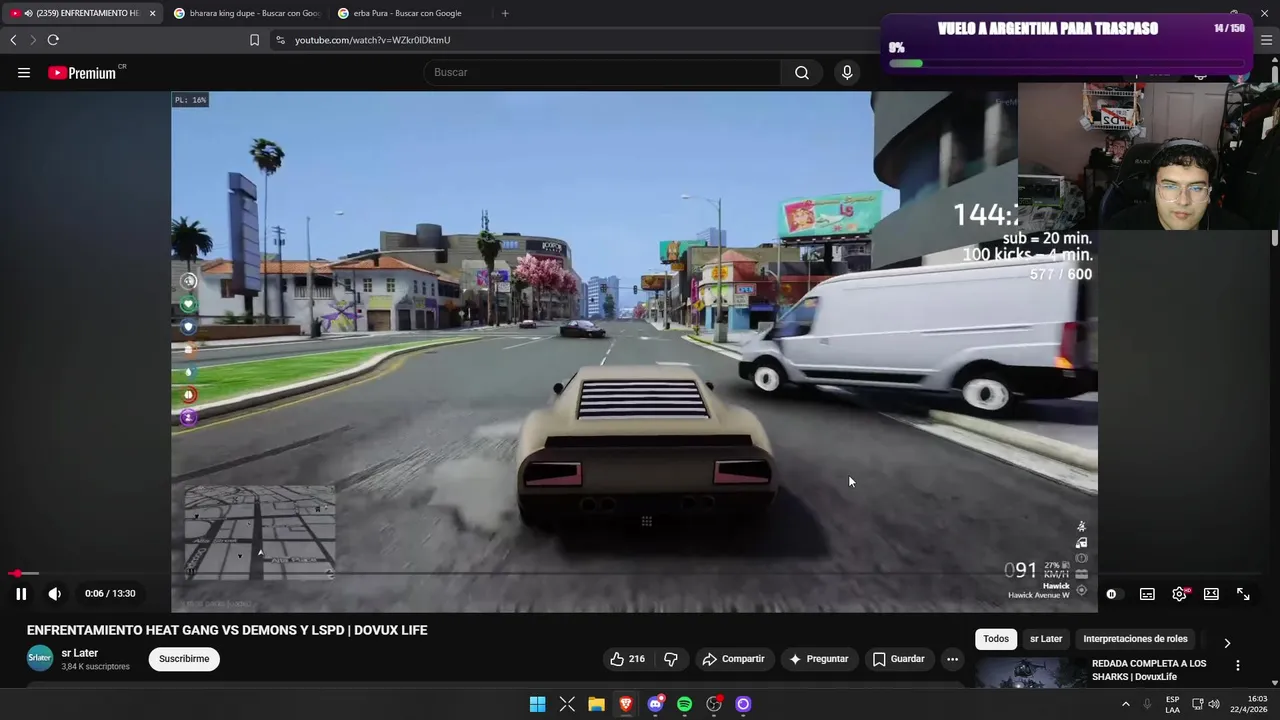Show hidden system tray icons
This screenshot has height=720, width=1280.
1126,704
